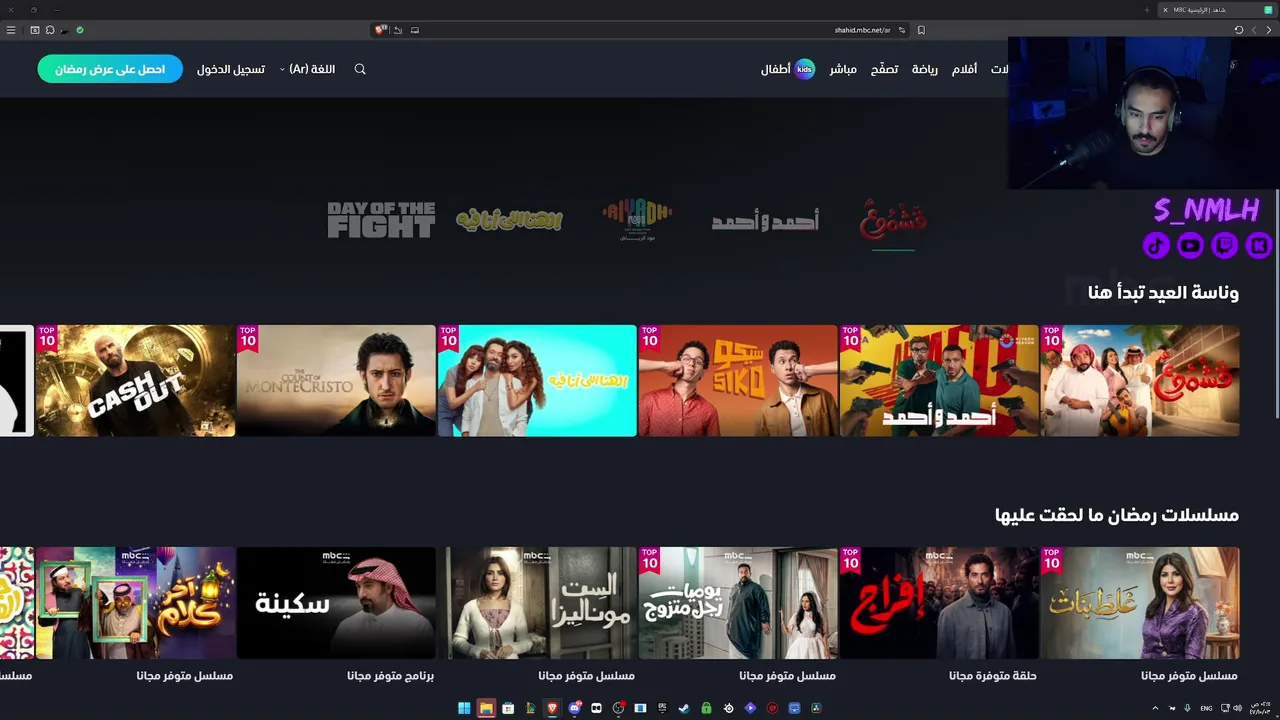Click حلقة متوفرة مجانا label under إفراج
The width and height of the screenshot is (1280, 720).
(993, 676)
